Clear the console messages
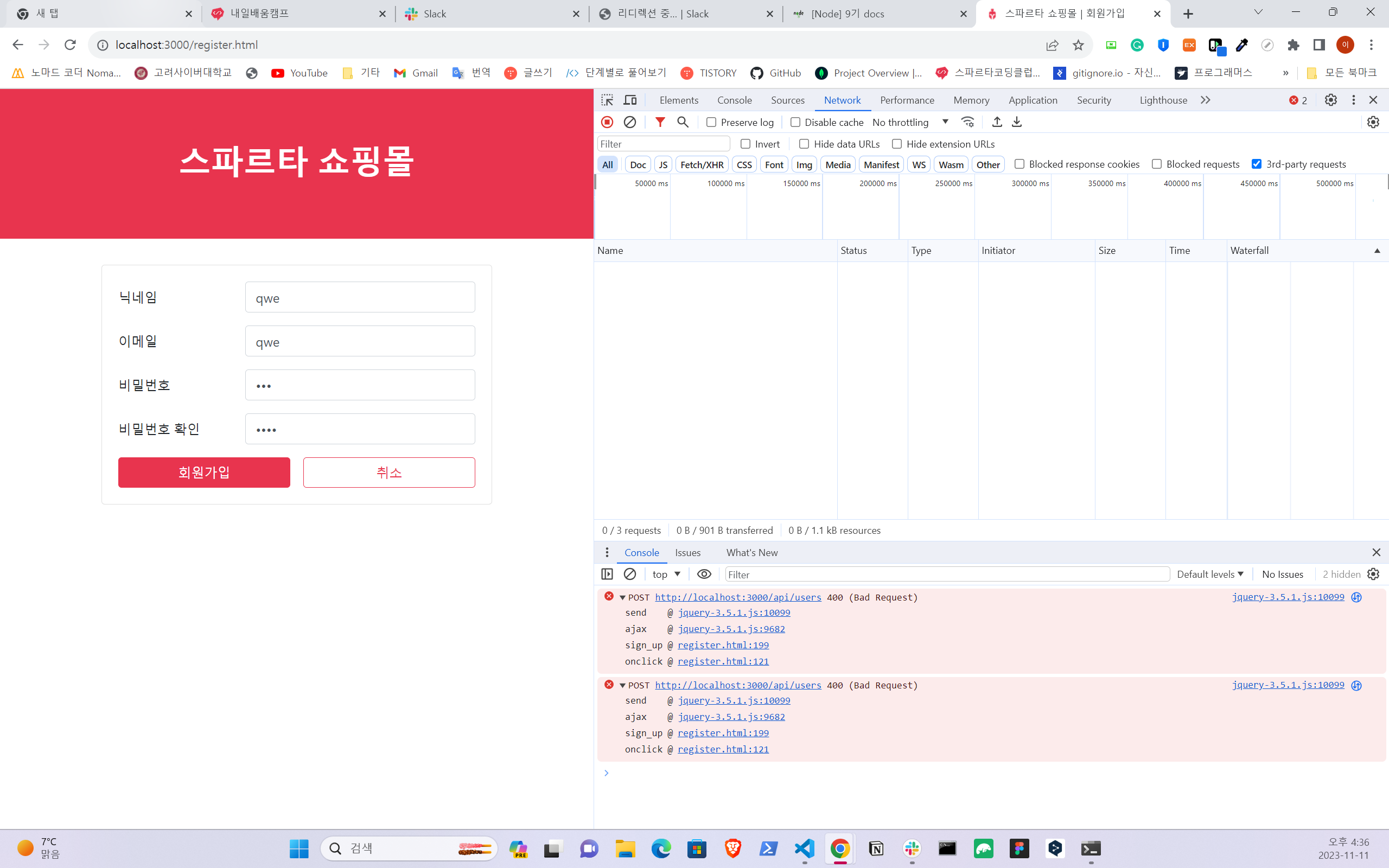 [629, 574]
